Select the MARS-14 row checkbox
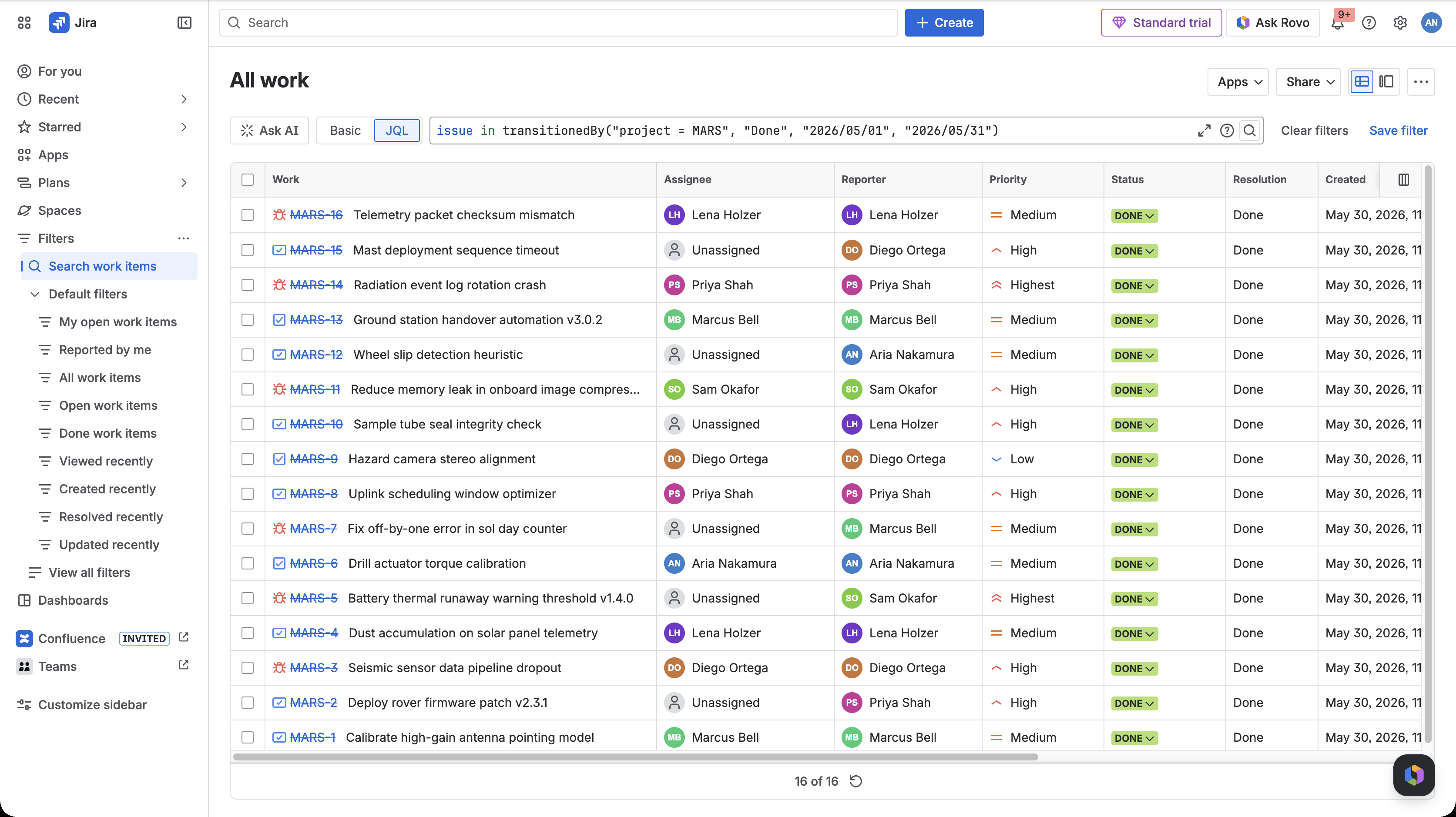 tap(248, 285)
